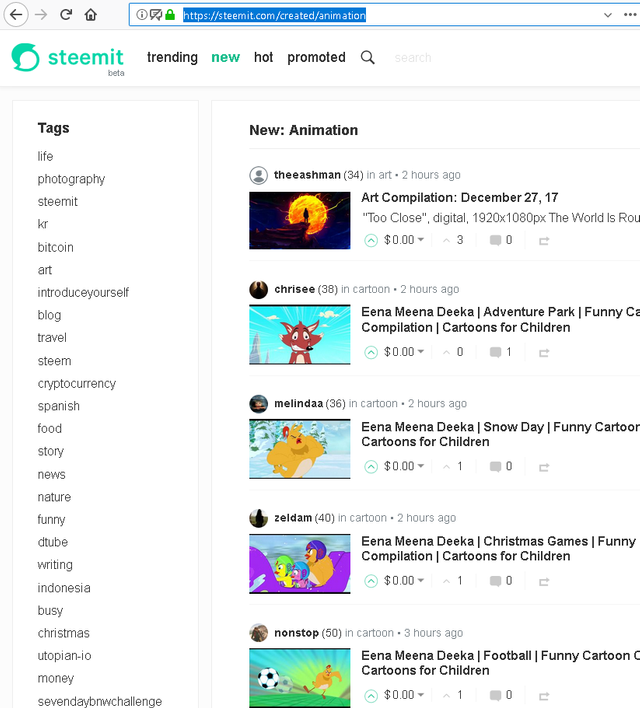Show site information via the info icon
Image resolution: width=640 pixels, height=708 pixels.
click(x=141, y=15)
